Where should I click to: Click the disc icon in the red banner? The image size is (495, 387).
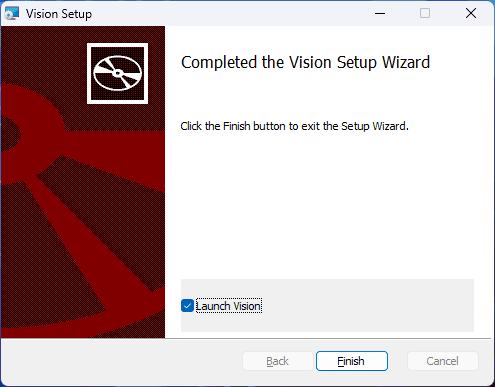(117, 73)
